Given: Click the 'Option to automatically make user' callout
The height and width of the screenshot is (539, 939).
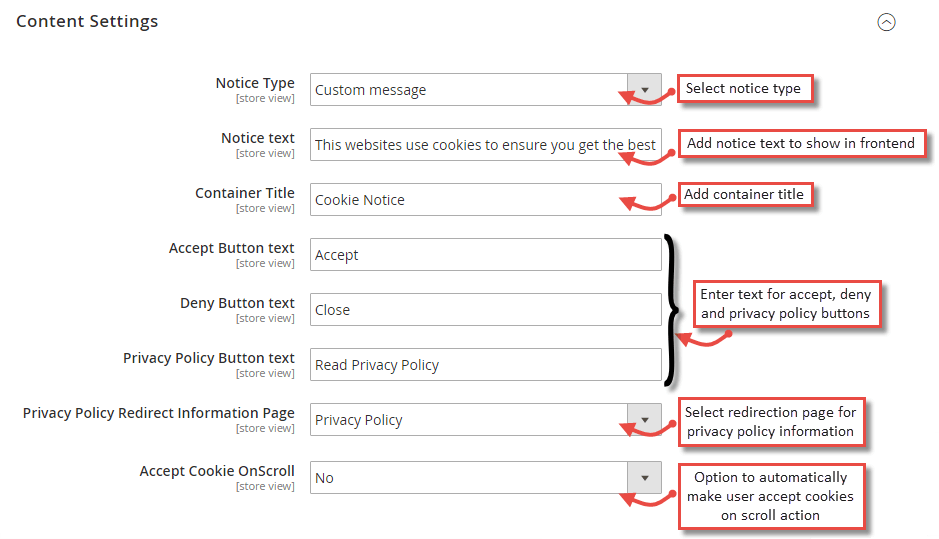Looking at the screenshot, I should [771, 496].
